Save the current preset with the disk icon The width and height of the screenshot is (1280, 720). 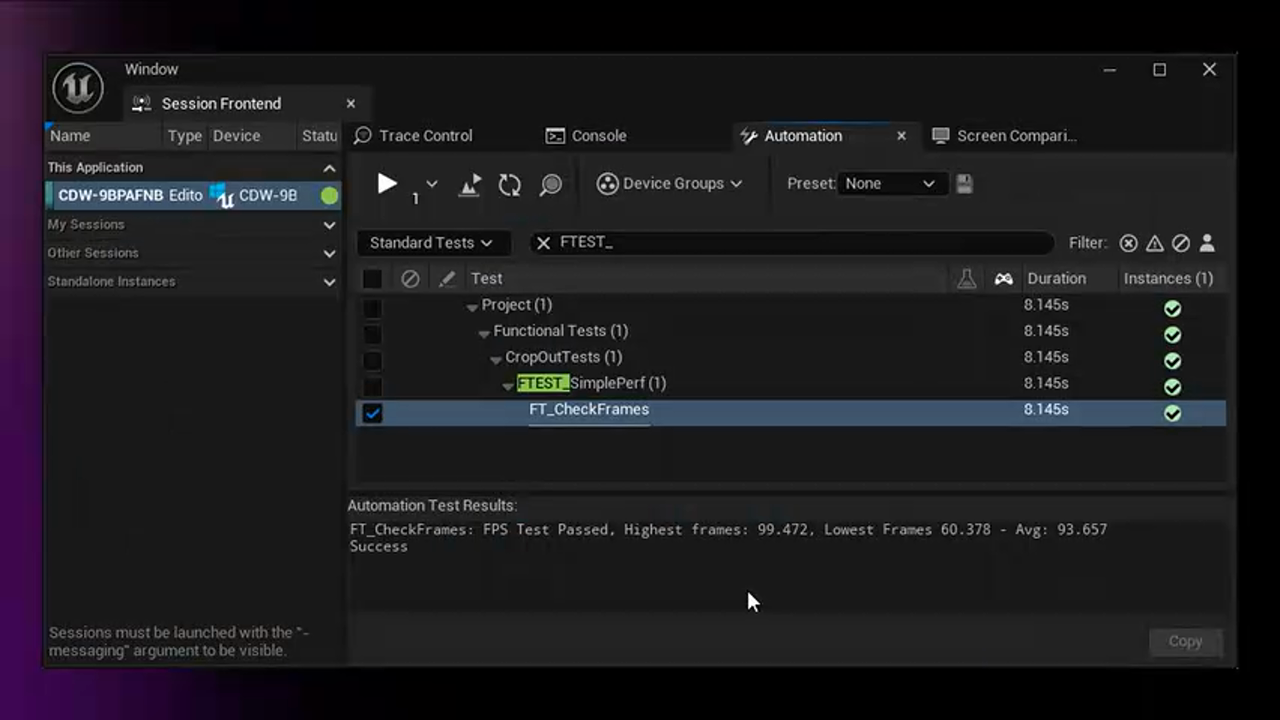pos(963,184)
